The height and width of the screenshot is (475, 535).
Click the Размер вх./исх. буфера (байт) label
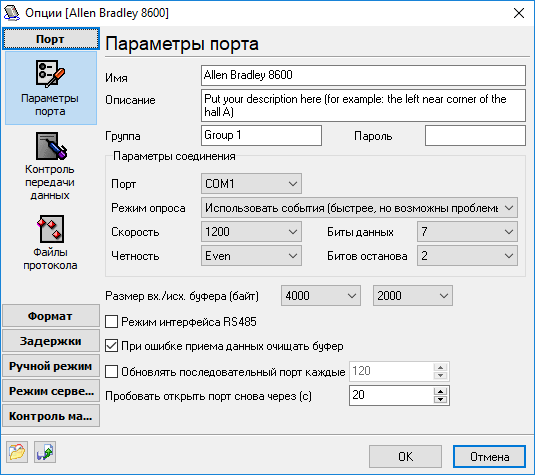coord(182,296)
